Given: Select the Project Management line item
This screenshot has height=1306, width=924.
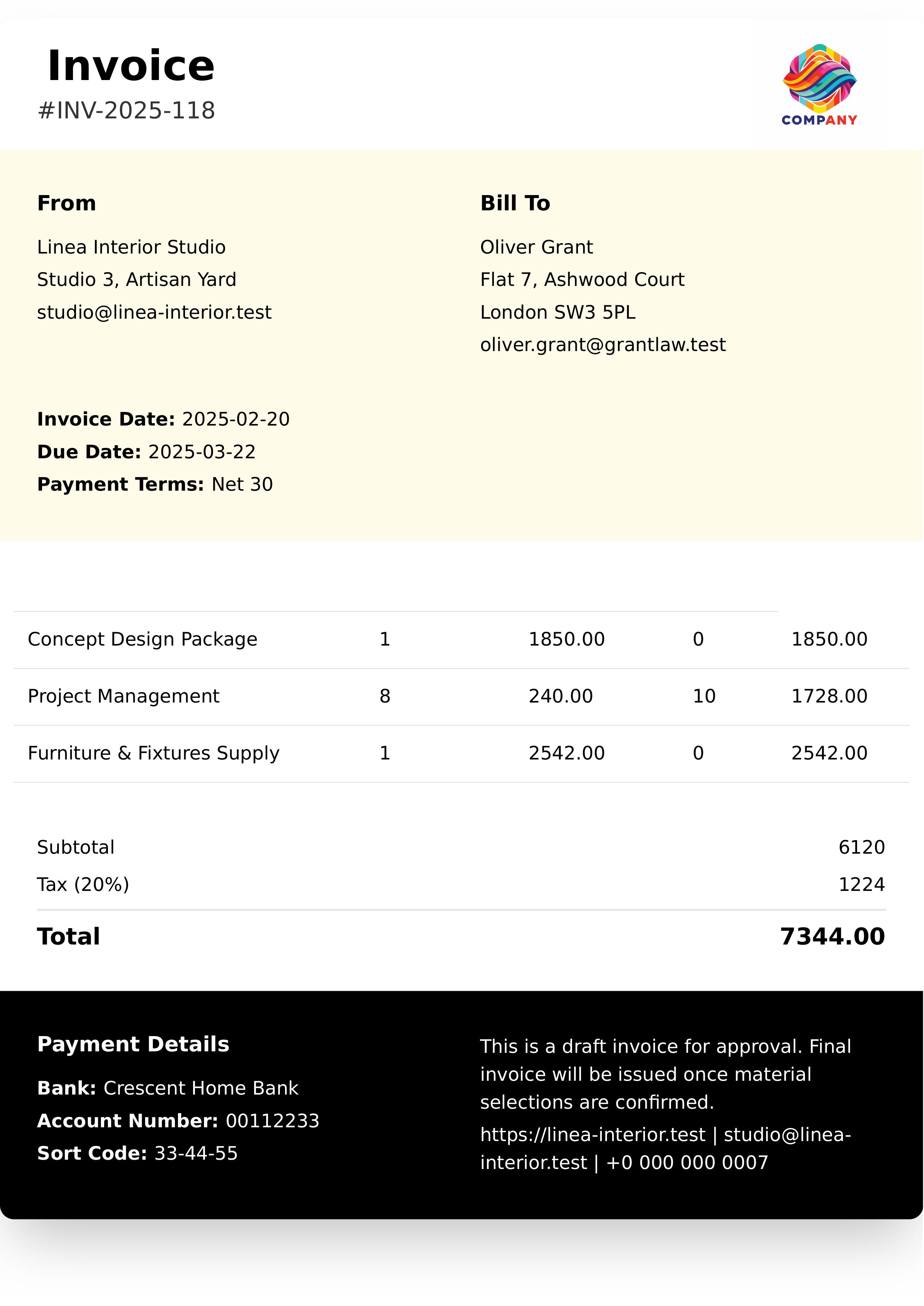Looking at the screenshot, I should coord(124,696).
